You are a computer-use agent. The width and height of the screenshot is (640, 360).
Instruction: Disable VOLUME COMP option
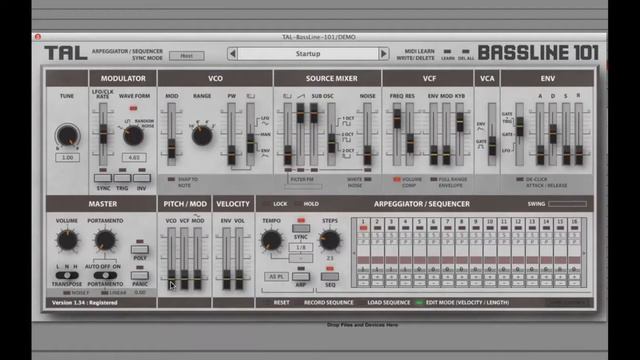(396, 179)
